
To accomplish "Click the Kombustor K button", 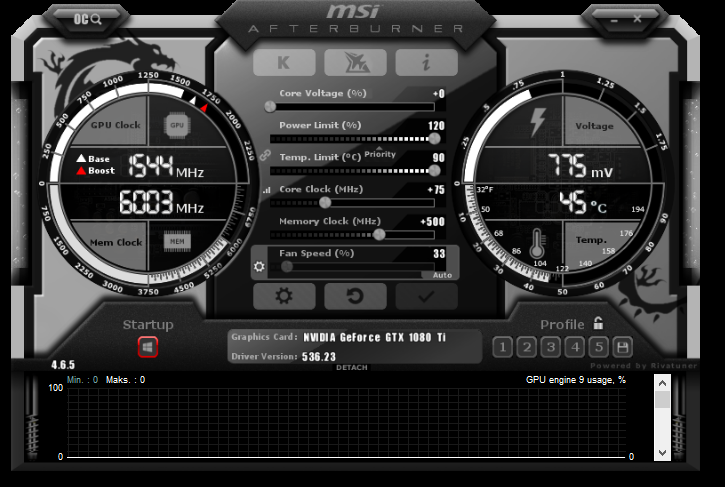I will (x=284, y=62).
